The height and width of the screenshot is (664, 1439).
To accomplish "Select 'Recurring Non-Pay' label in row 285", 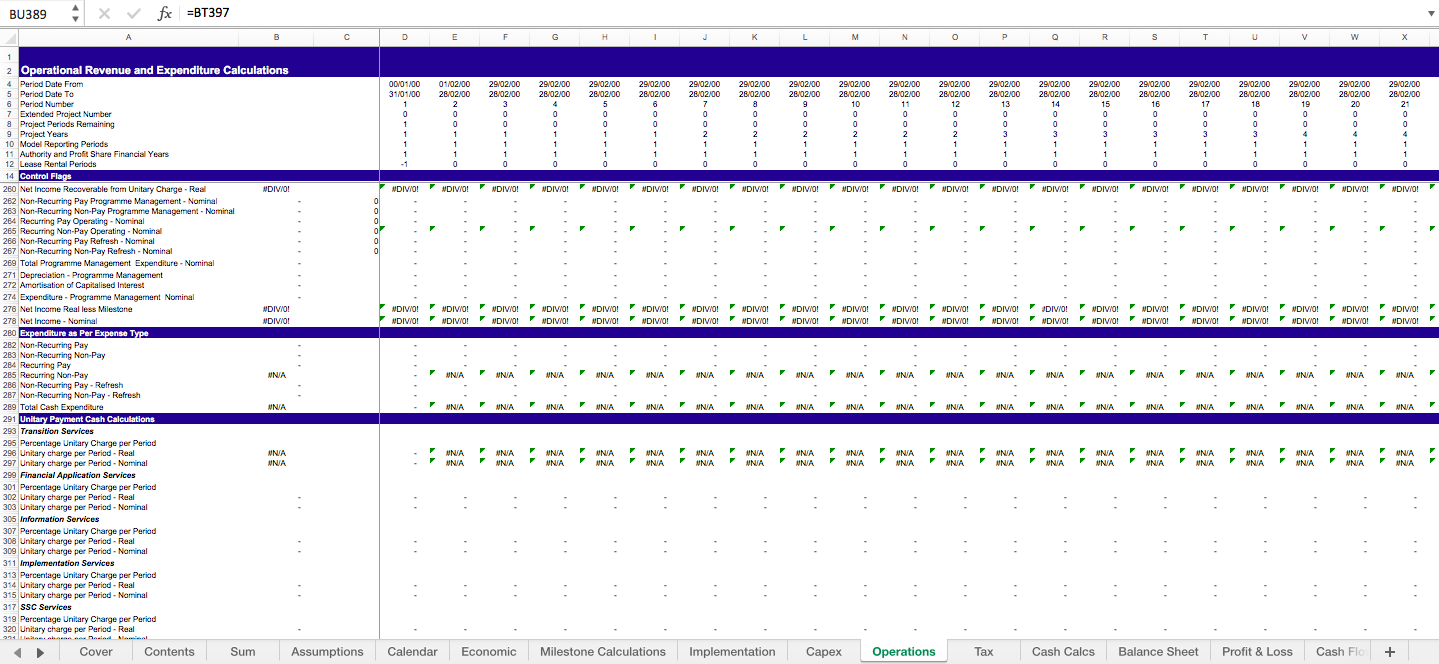I will 54,375.
